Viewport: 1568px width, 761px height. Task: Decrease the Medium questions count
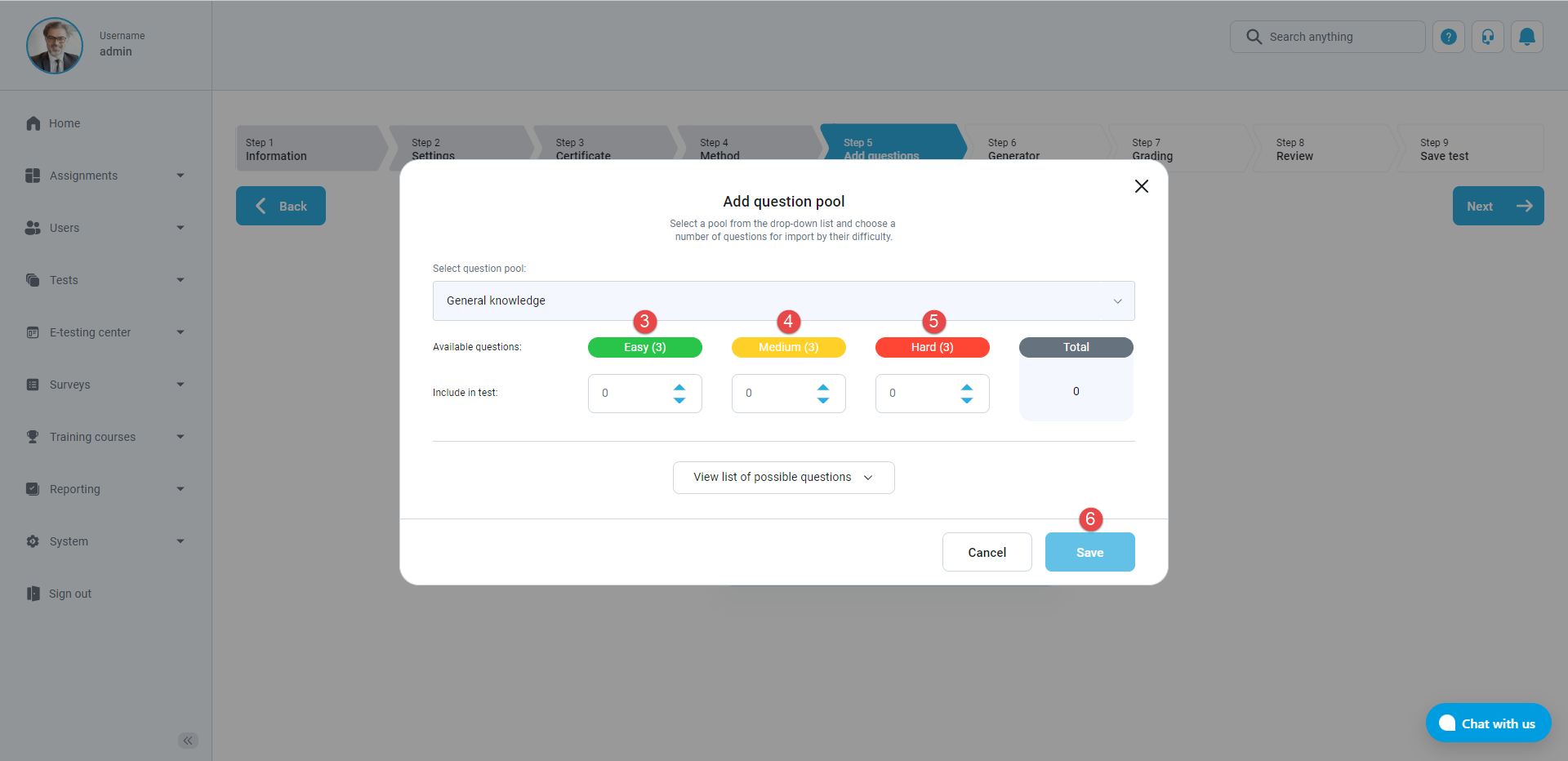(x=823, y=400)
